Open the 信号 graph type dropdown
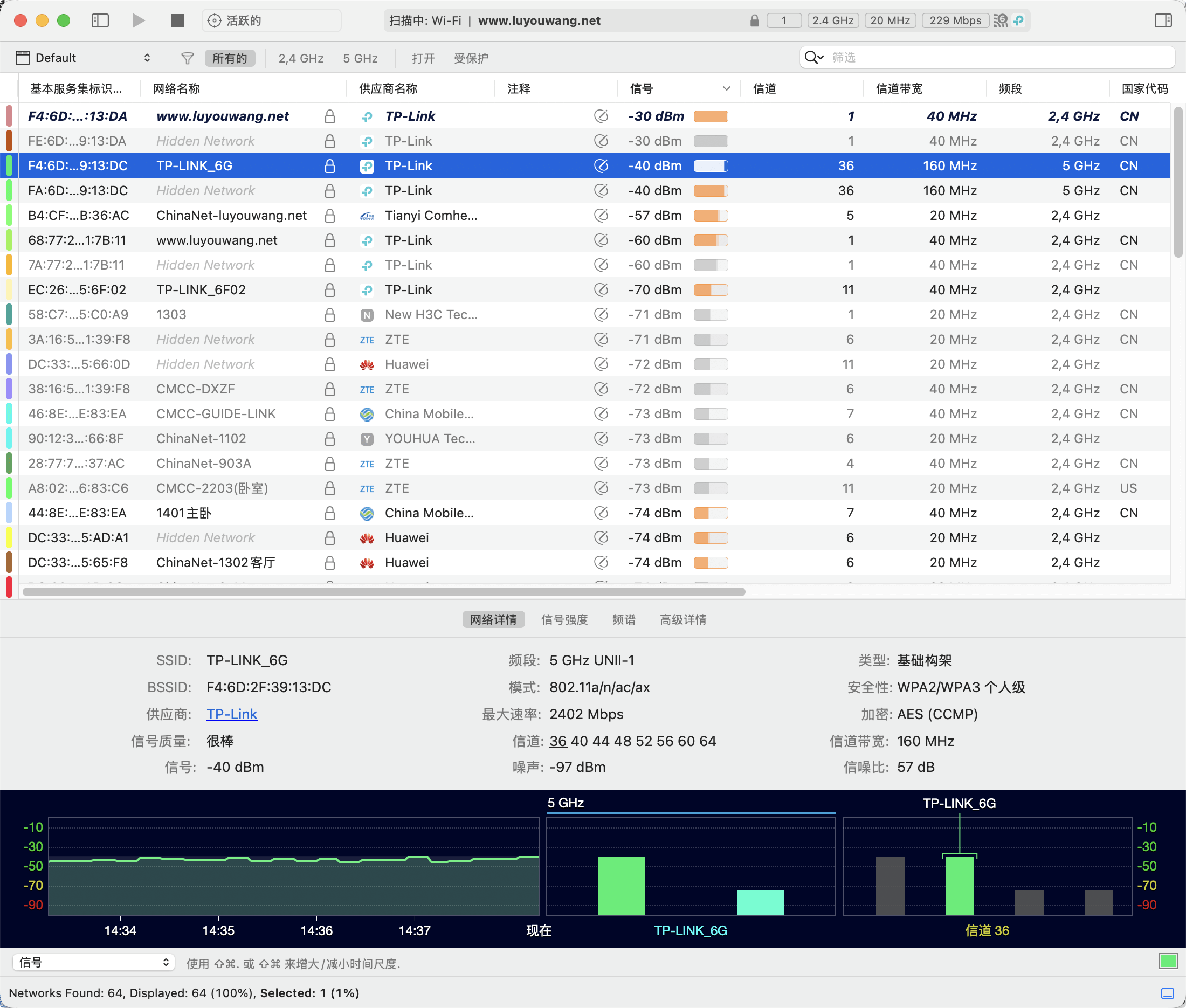This screenshot has width=1186, height=1008. tap(94, 962)
